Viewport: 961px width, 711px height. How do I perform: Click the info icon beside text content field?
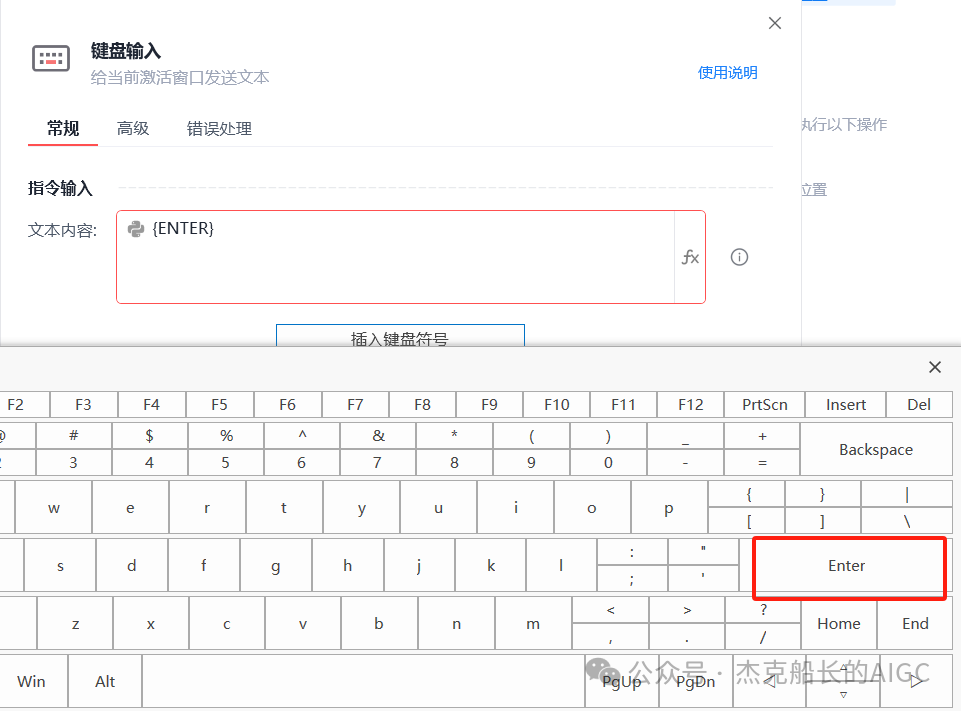(739, 257)
